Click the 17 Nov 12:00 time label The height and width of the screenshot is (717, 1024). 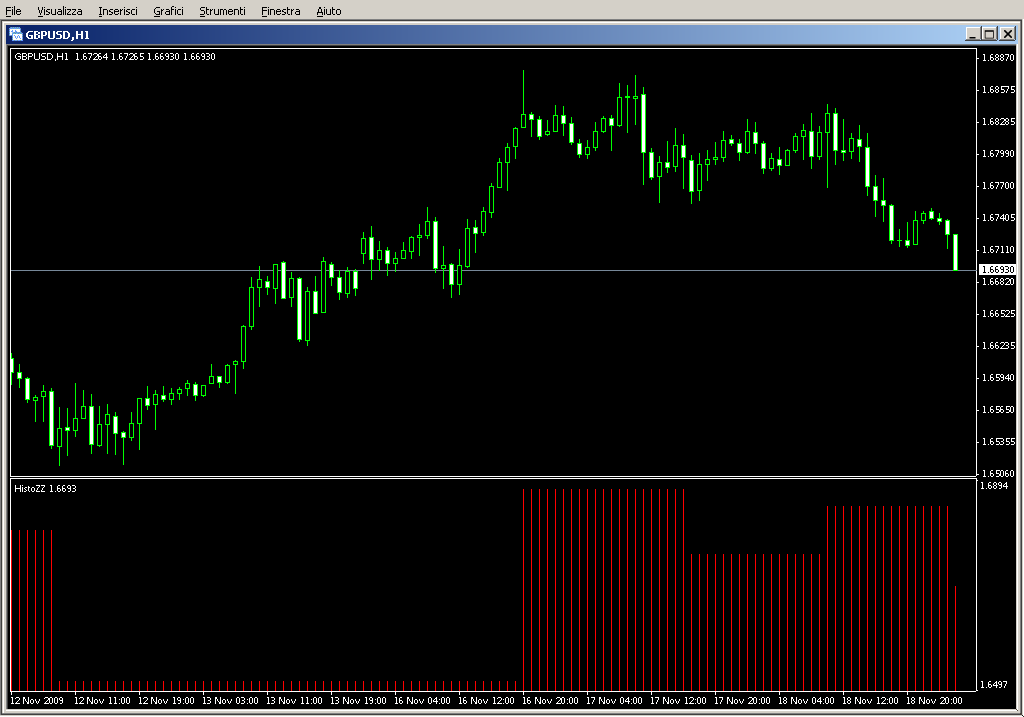678,701
